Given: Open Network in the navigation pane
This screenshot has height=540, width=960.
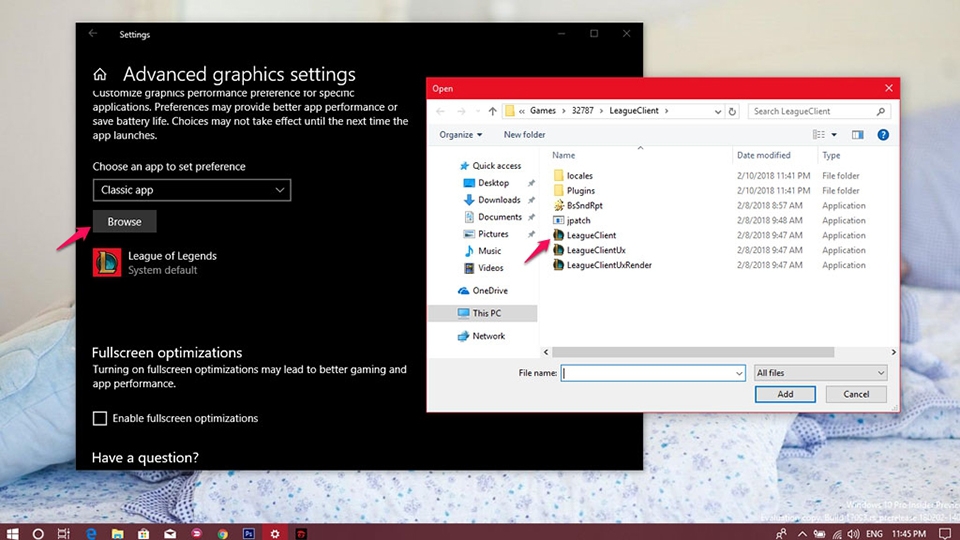Looking at the screenshot, I should pos(482,336).
